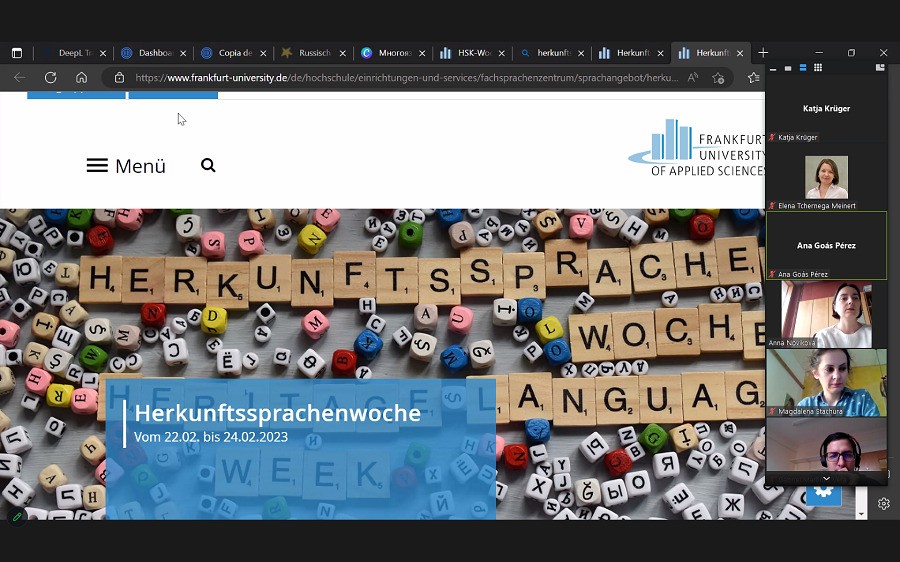This screenshot has width=900, height=562.
Task: Open the Menü hamburger navigation
Action: 126,166
